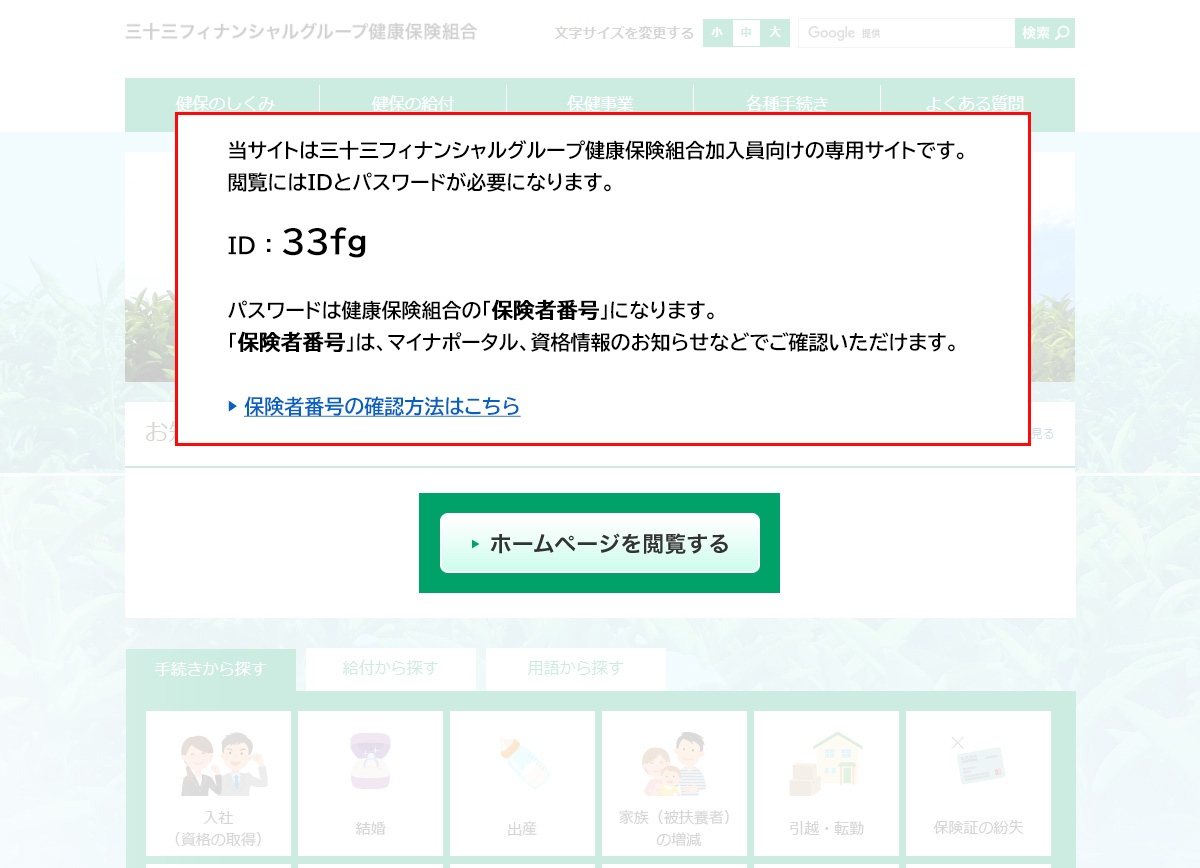Viewport: 1200px width, 868px height.
Task: Open the 各種手続き menu
Action: pyautogui.click(x=787, y=102)
